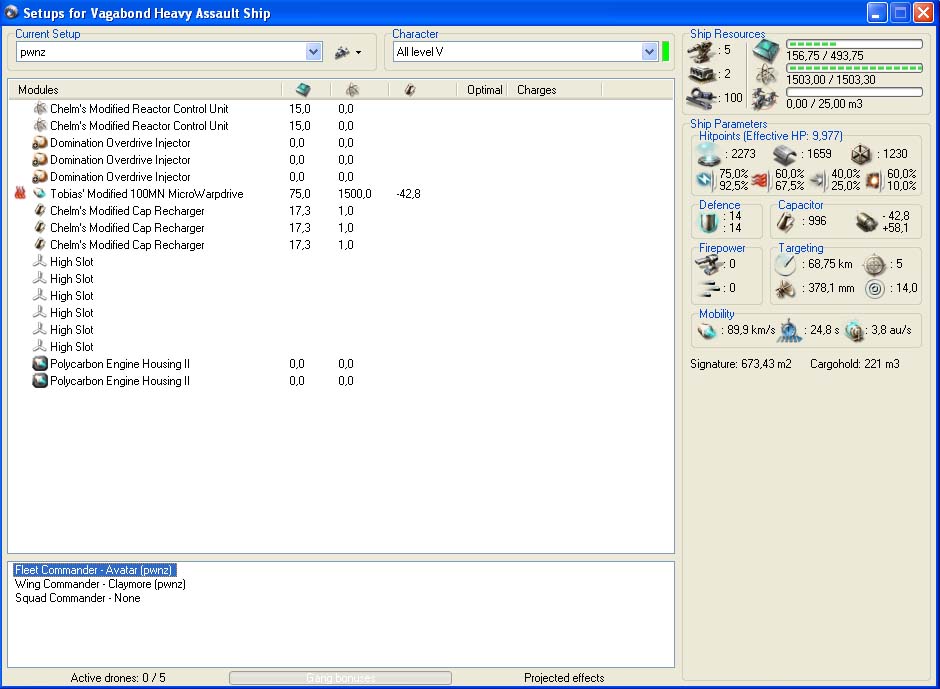The width and height of the screenshot is (940, 689).
Task: Select the Tobias' Modified 100MN MicroWarpdrive row
Action: click(341, 194)
